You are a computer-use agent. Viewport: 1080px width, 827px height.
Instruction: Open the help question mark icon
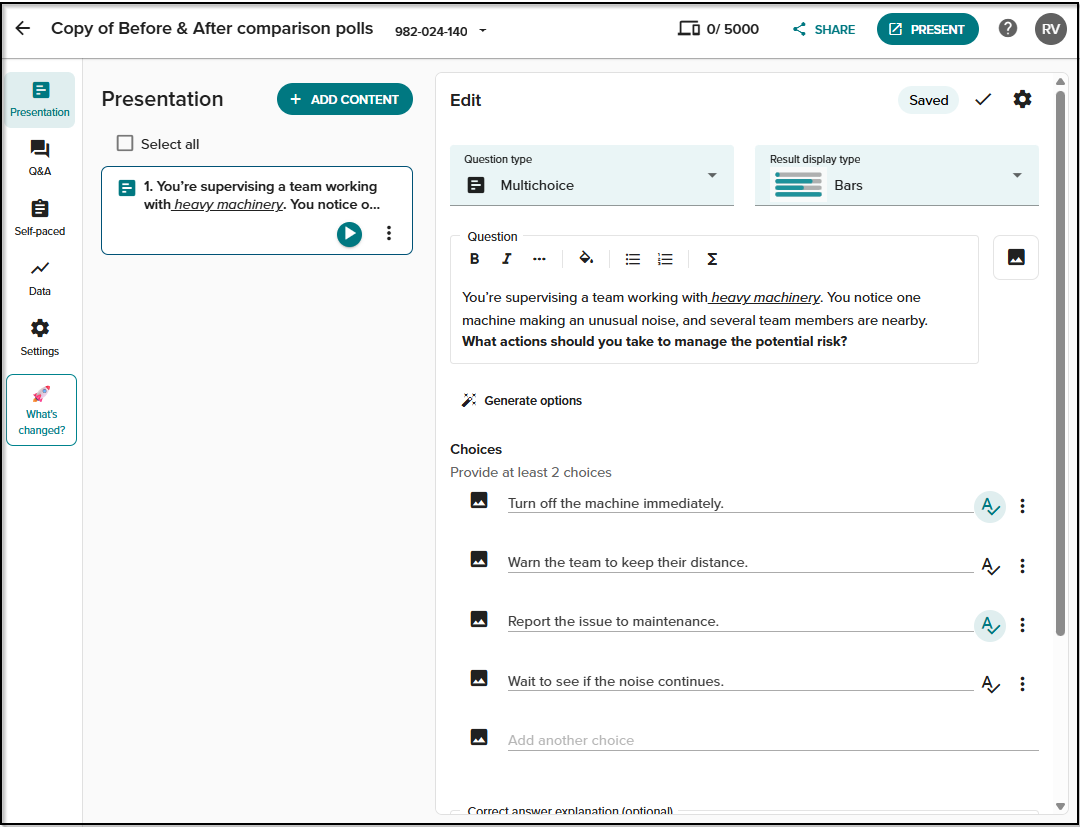tap(1008, 28)
